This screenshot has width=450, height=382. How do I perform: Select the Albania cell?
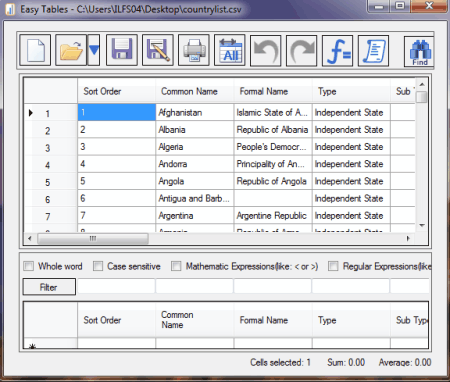point(195,130)
